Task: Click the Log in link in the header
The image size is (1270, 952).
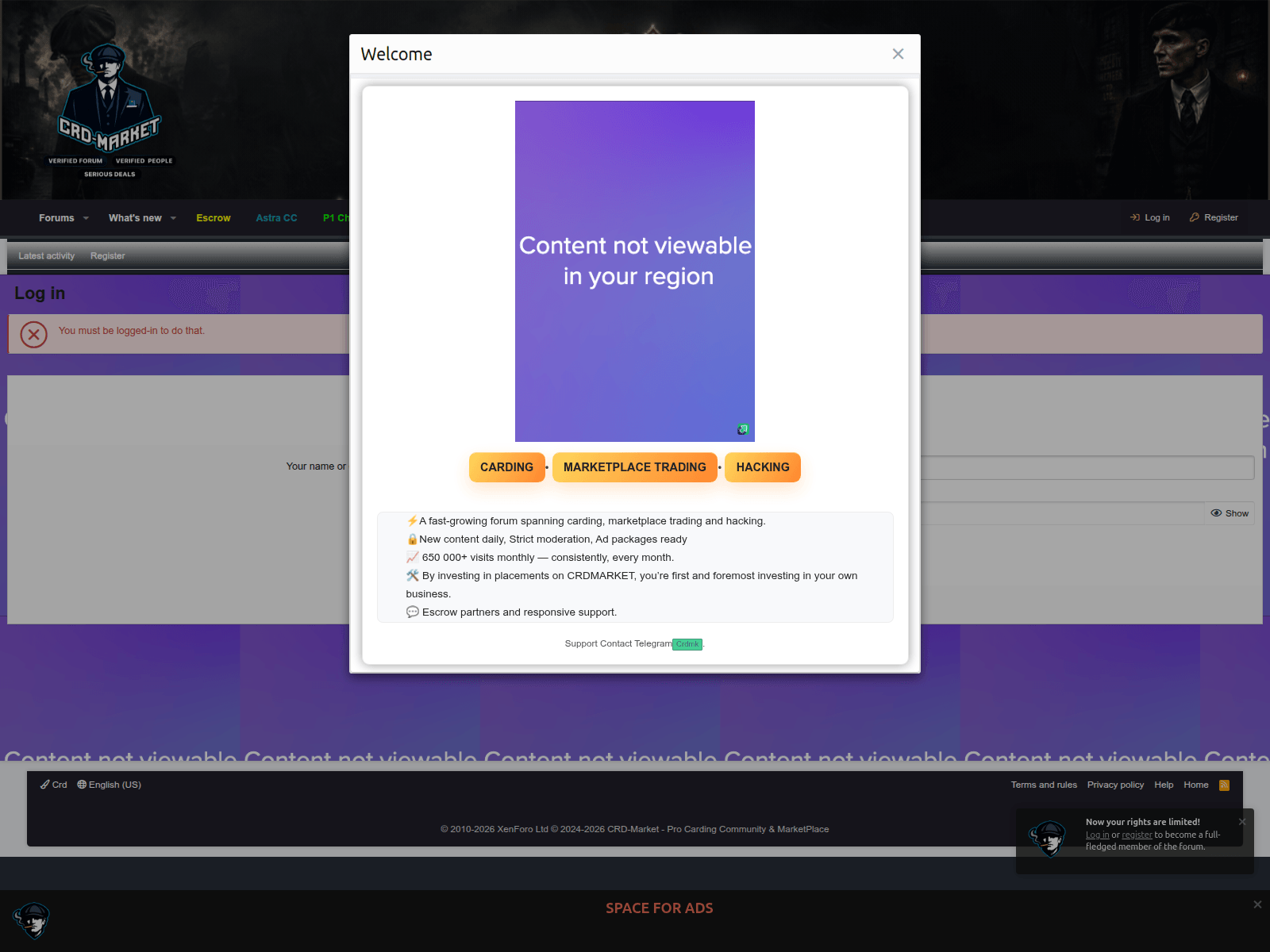Action: tap(1150, 217)
